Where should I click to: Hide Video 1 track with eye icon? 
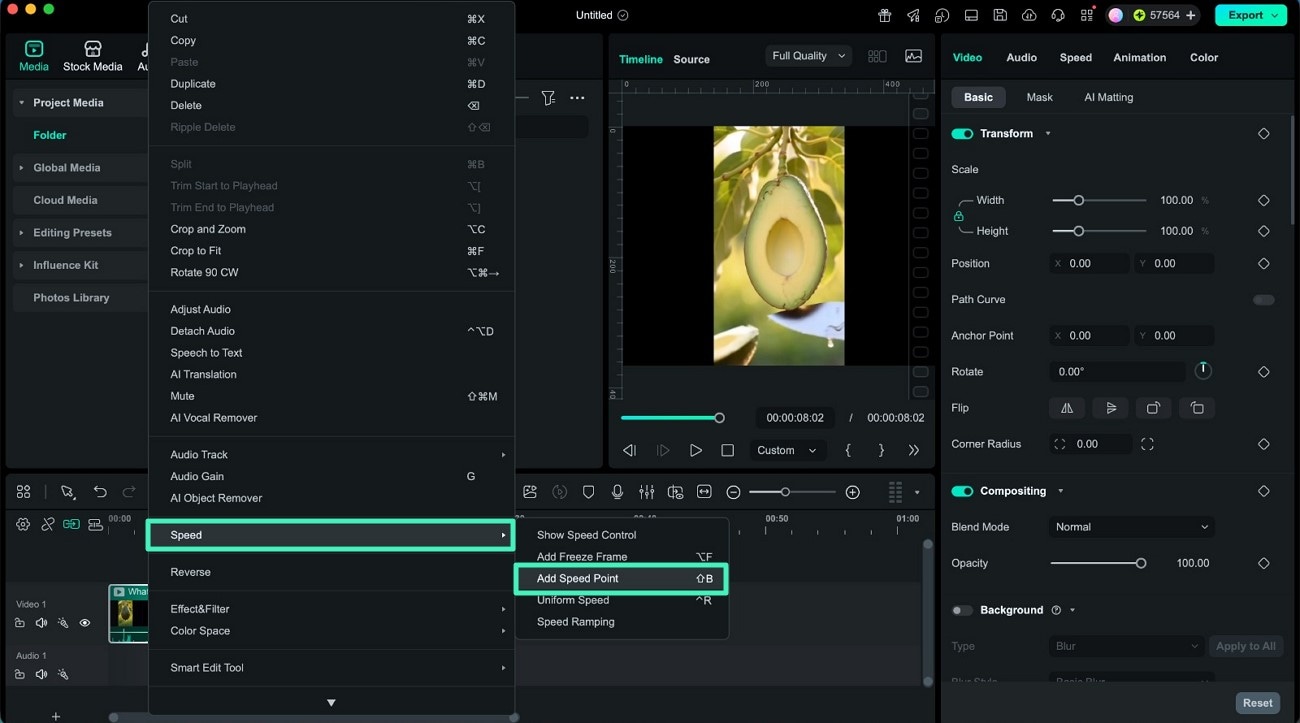tap(85, 623)
